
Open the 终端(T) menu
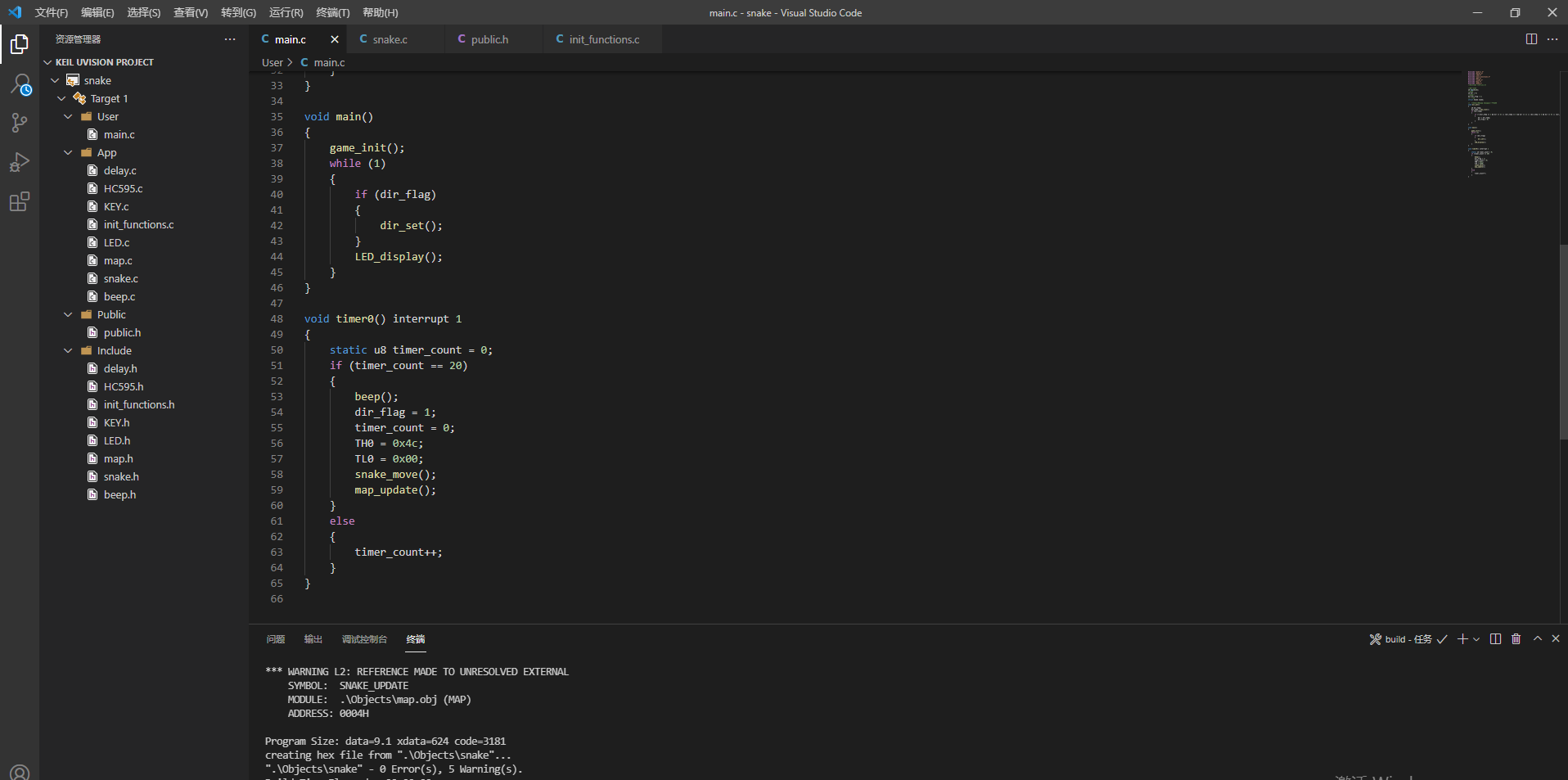pos(333,12)
